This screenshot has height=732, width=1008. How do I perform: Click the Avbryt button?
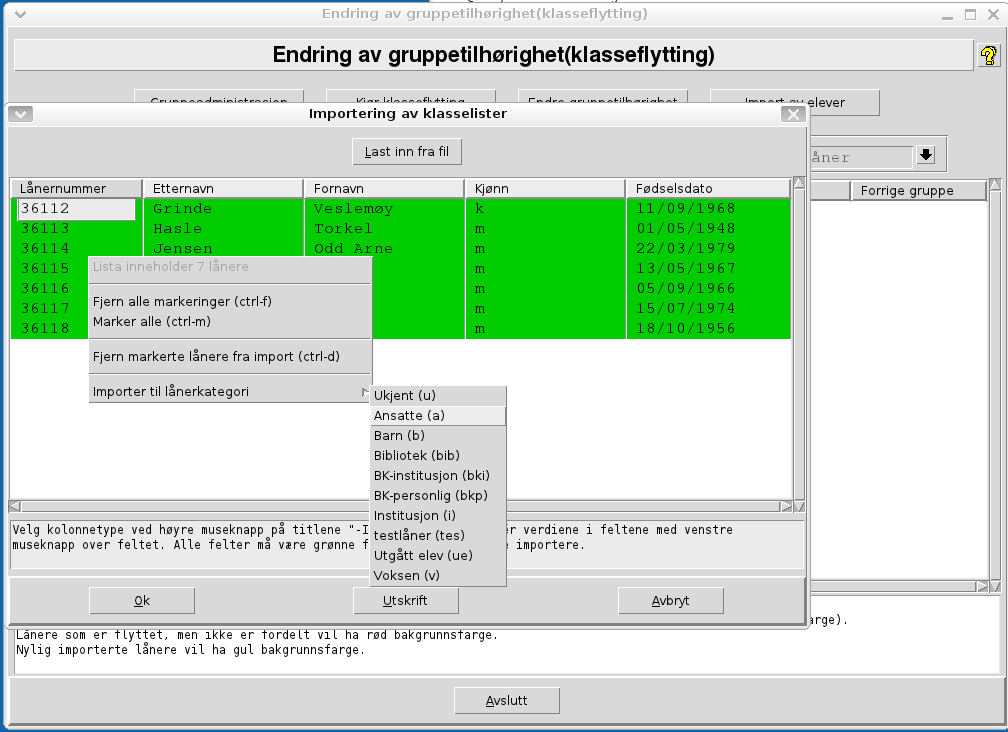tap(670, 601)
